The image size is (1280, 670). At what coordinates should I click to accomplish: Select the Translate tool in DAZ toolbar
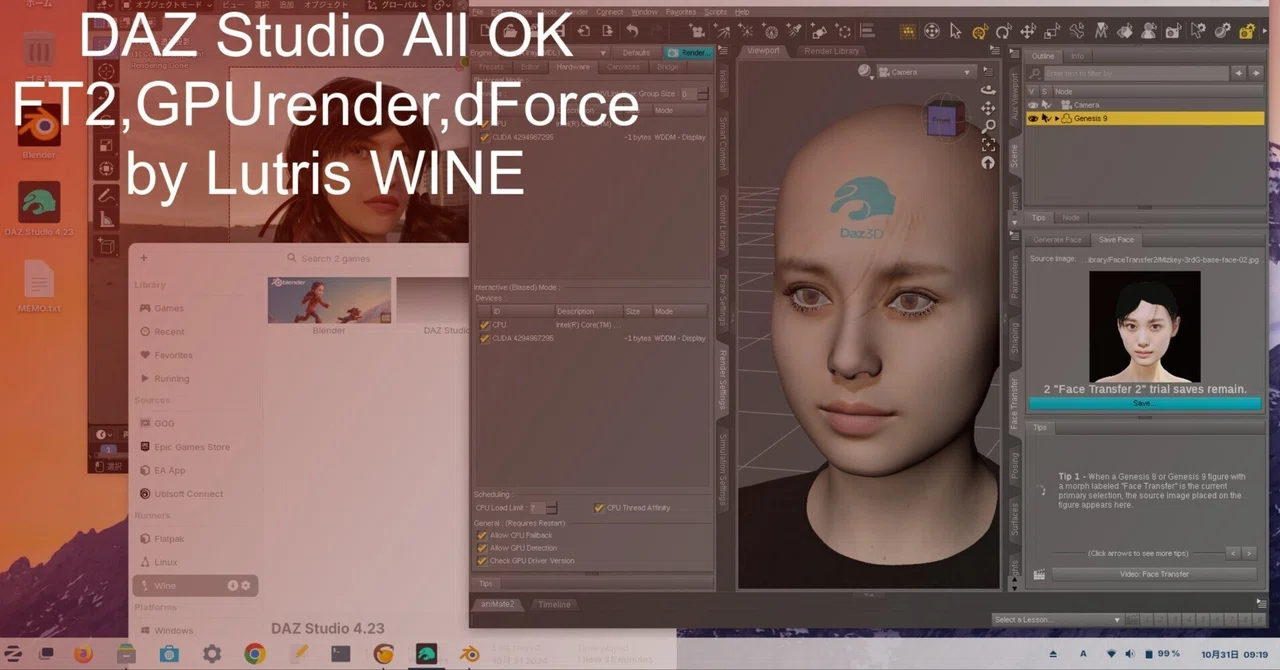(x=1028, y=30)
